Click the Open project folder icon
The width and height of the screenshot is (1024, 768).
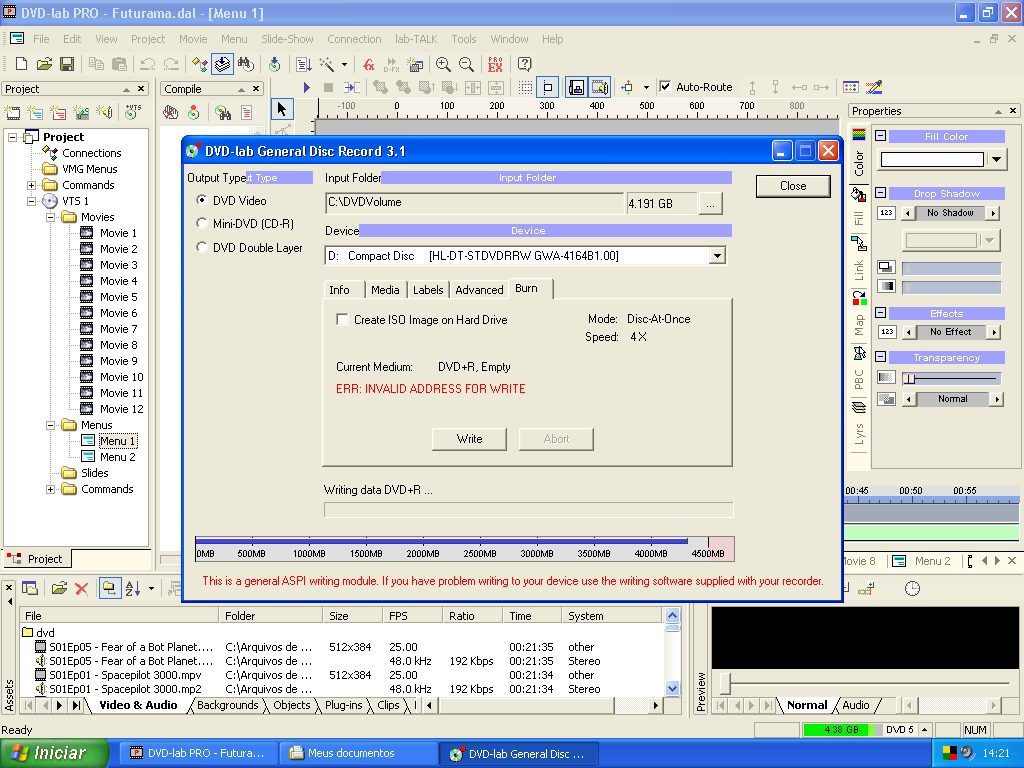coord(44,64)
